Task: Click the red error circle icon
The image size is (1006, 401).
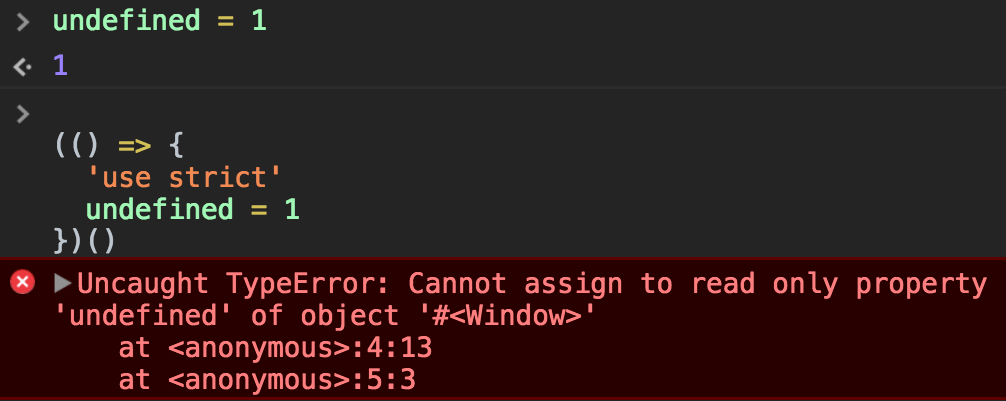Action: pos(22,283)
